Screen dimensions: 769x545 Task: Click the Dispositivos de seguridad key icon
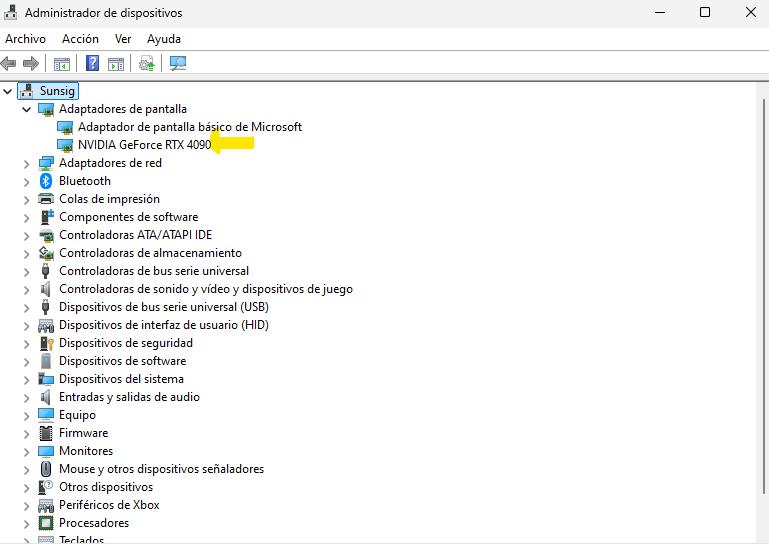coord(47,343)
